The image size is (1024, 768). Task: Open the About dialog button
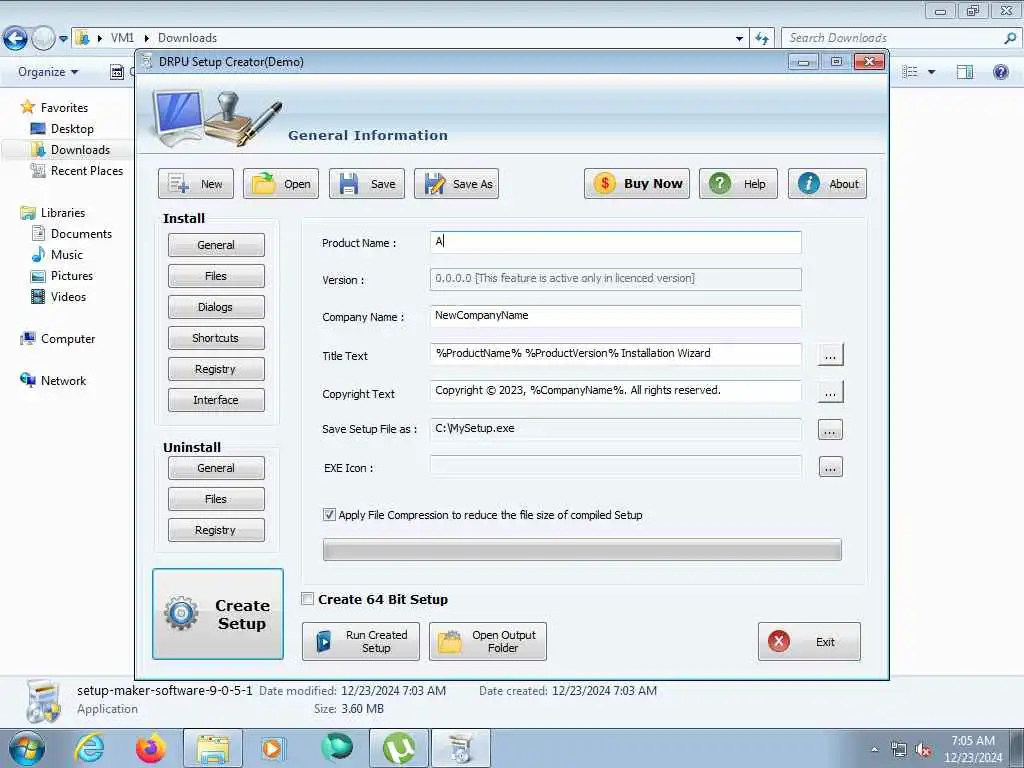[827, 184]
